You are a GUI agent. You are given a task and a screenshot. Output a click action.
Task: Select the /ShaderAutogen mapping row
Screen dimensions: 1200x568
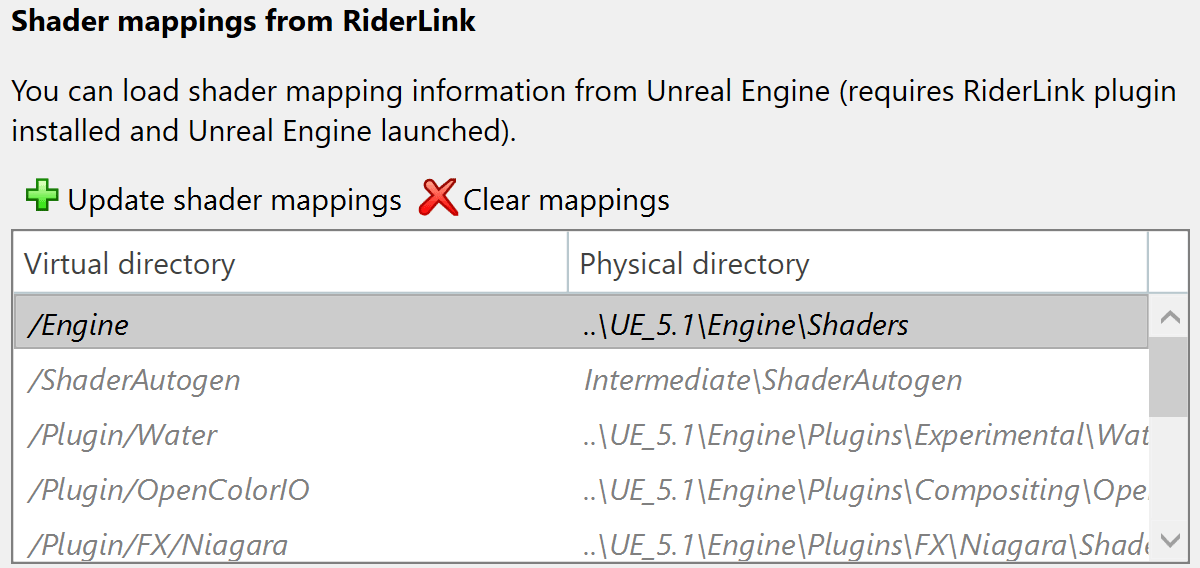pos(133,380)
